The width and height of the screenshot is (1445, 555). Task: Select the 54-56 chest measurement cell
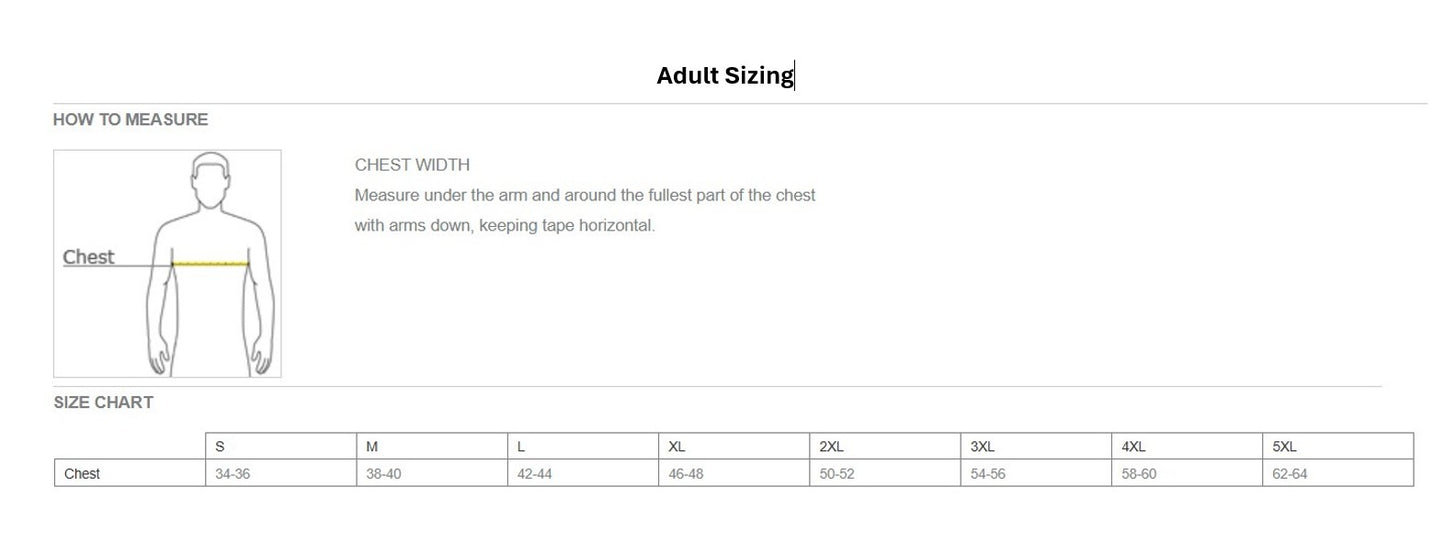pos(988,474)
